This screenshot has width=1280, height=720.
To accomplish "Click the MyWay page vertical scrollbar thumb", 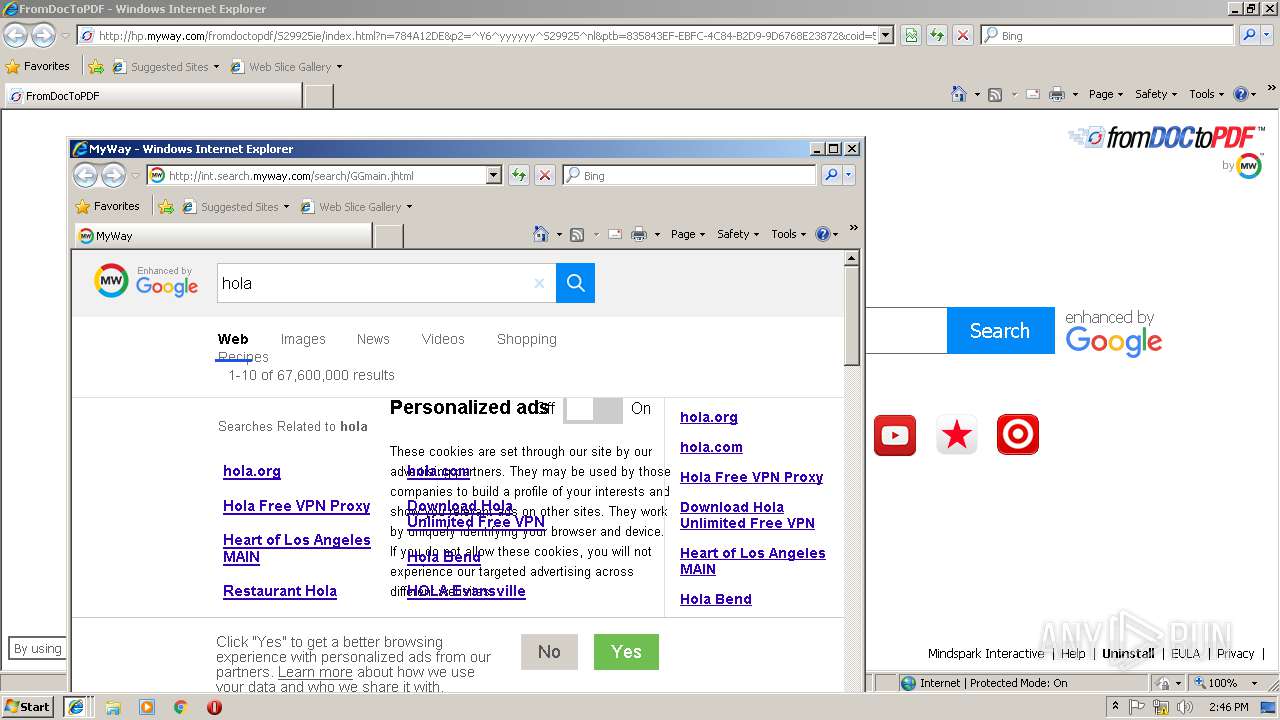I will pyautogui.click(x=852, y=317).
